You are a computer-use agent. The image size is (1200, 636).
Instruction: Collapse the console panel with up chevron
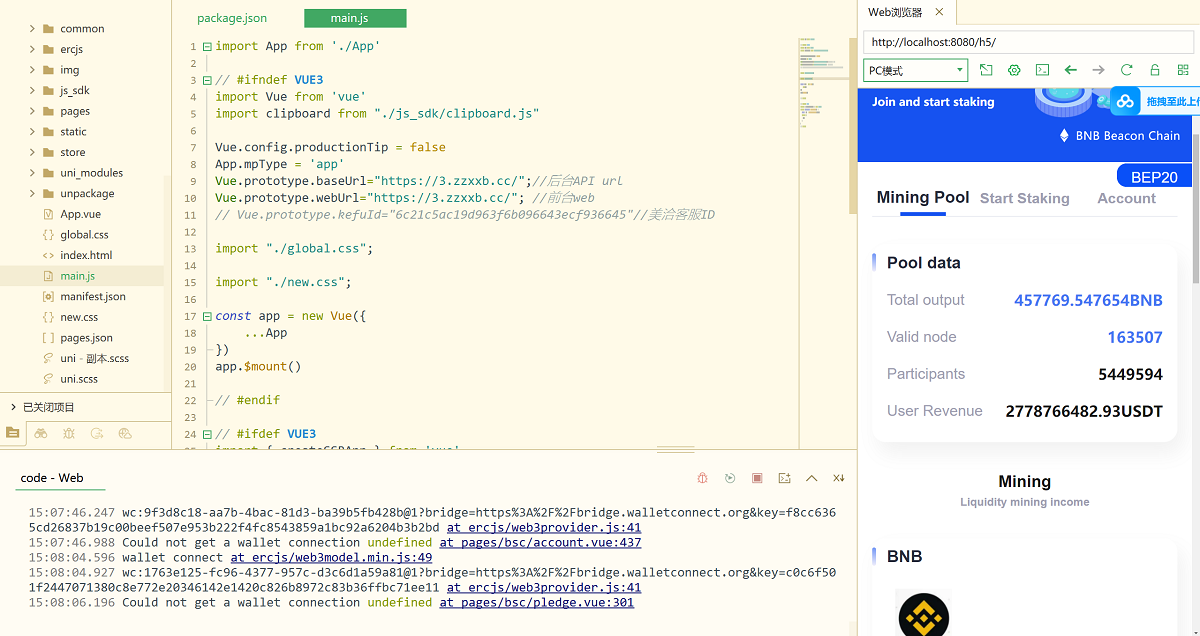(811, 478)
